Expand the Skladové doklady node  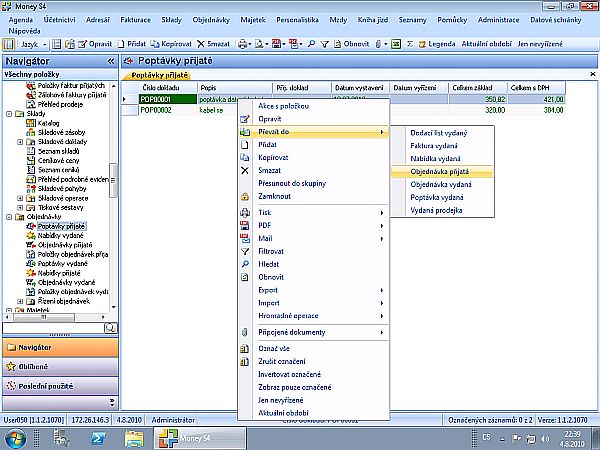[x=20, y=142]
